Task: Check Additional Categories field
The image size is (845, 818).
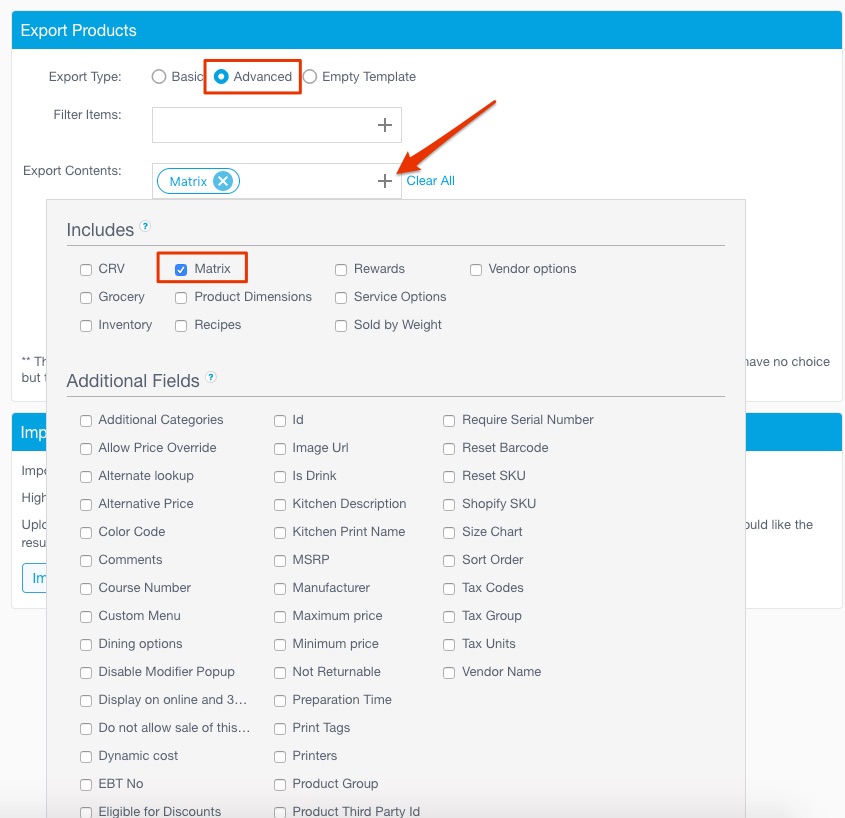Action: click(x=86, y=420)
